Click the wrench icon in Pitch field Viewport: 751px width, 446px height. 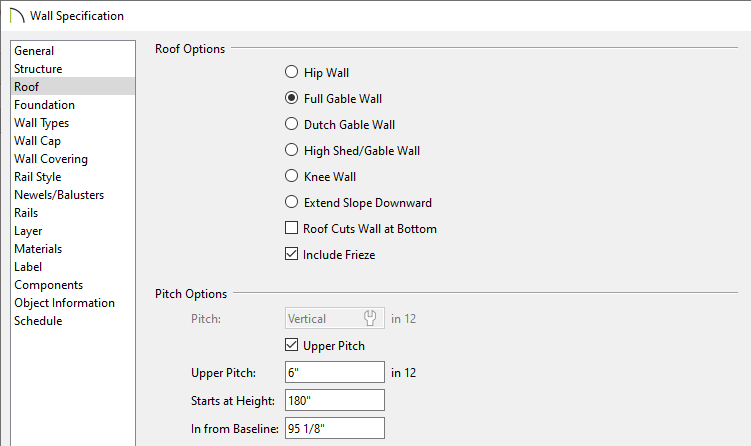point(370,318)
